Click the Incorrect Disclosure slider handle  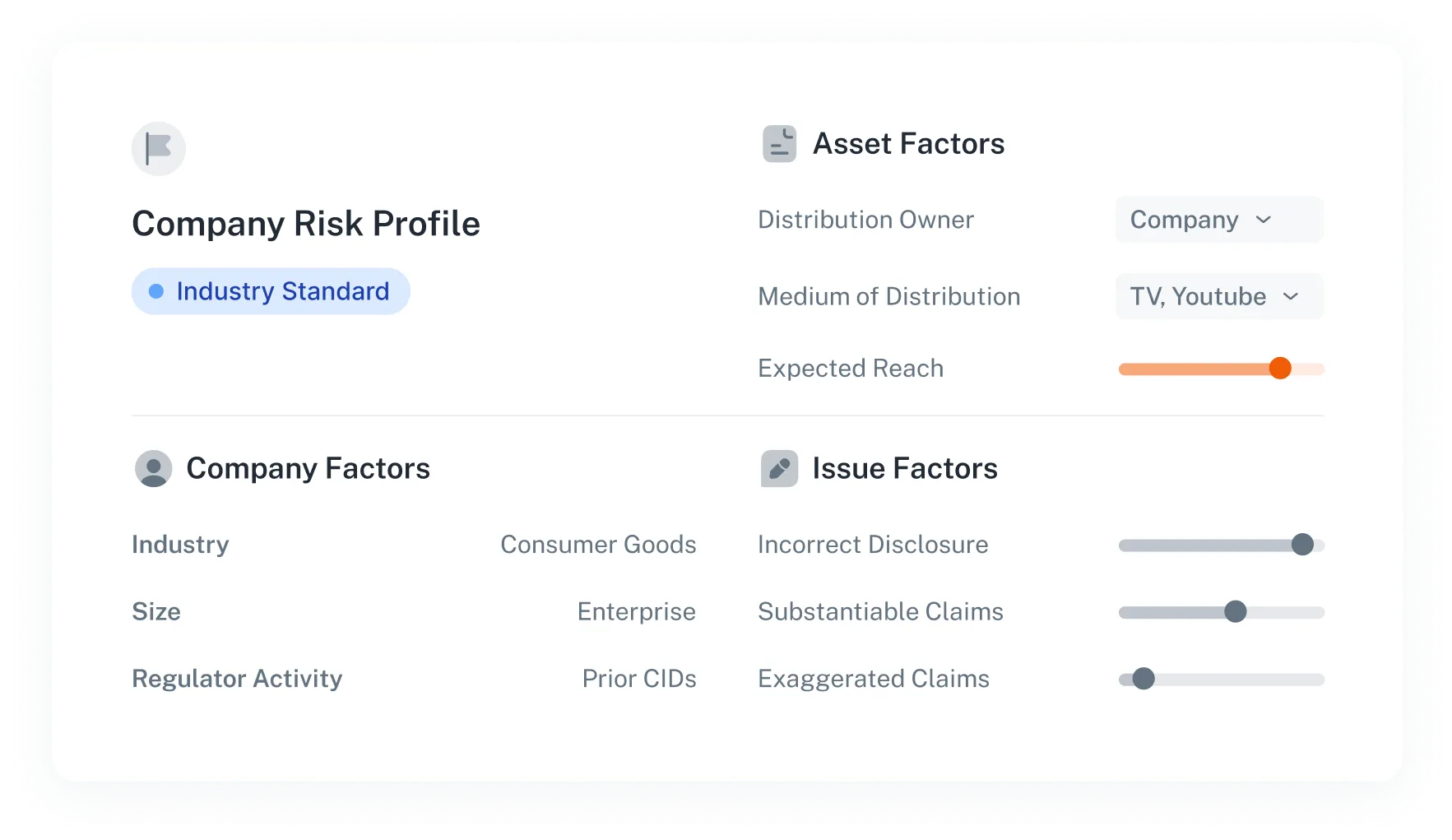pyautogui.click(x=1301, y=545)
